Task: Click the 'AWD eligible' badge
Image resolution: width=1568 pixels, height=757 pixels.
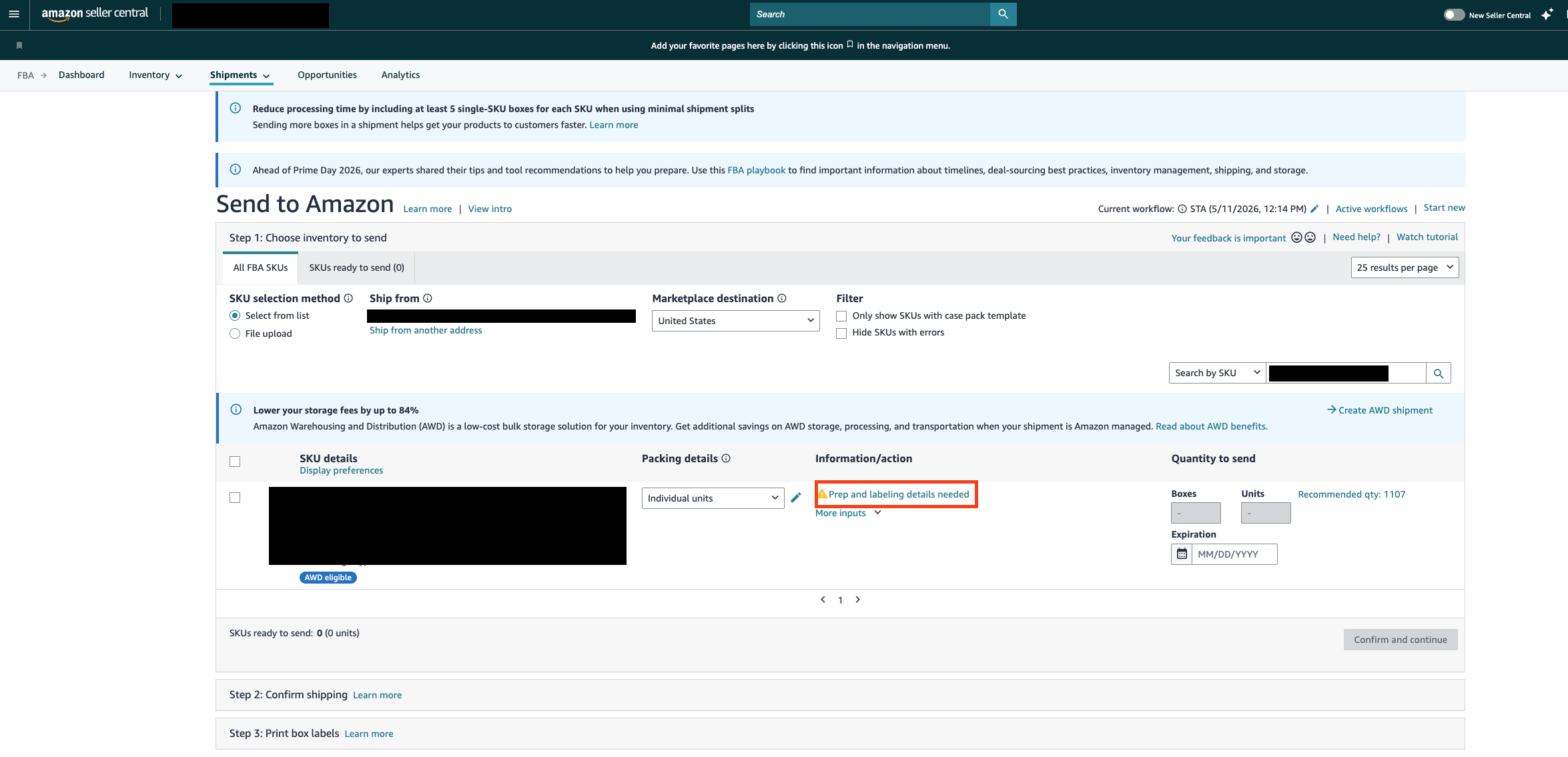Action: click(328, 578)
